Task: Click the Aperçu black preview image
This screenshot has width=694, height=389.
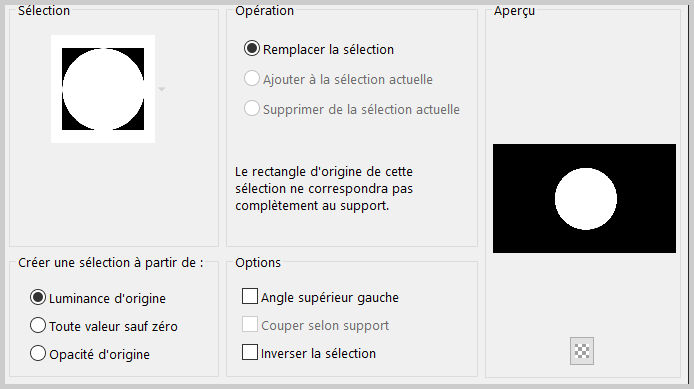Action: 584,198
